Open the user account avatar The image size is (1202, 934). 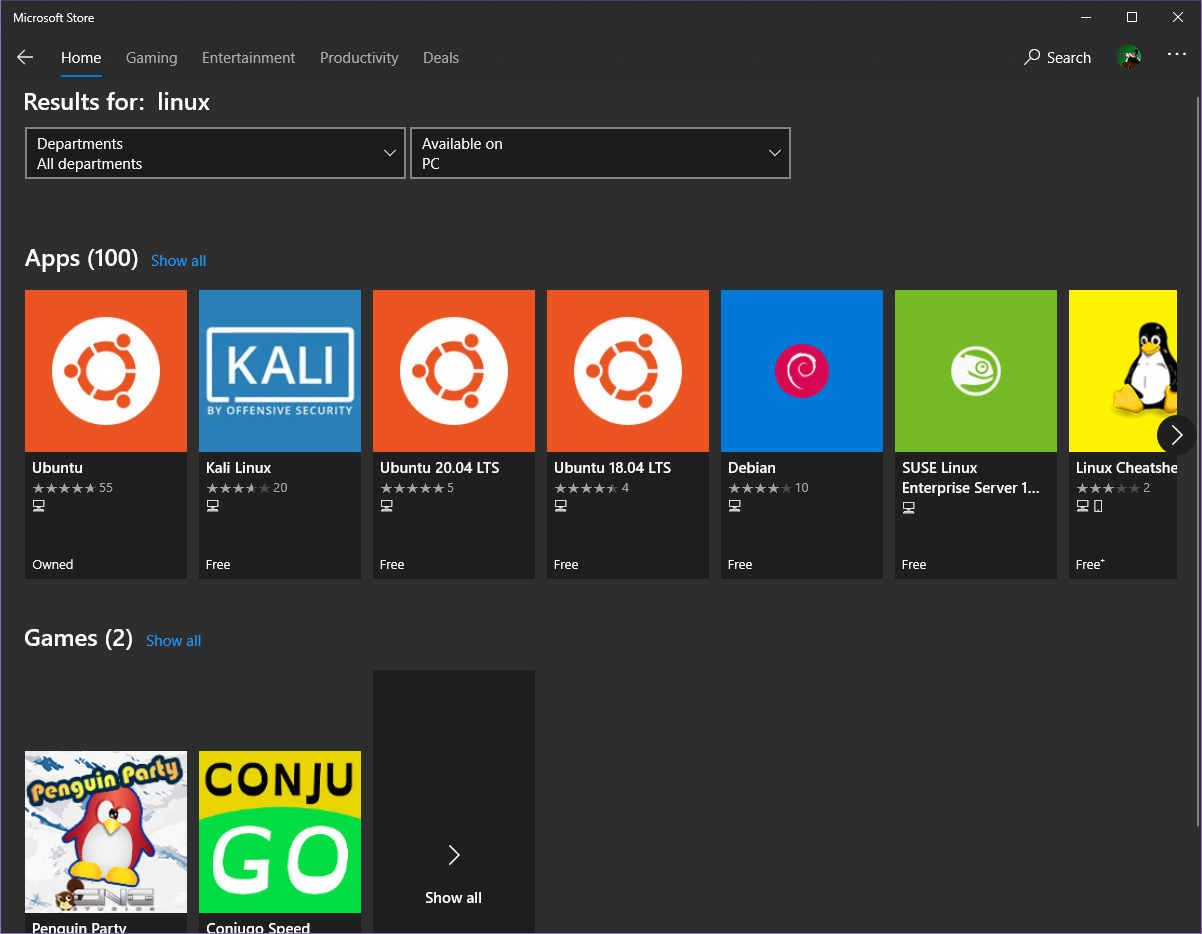click(x=1129, y=58)
